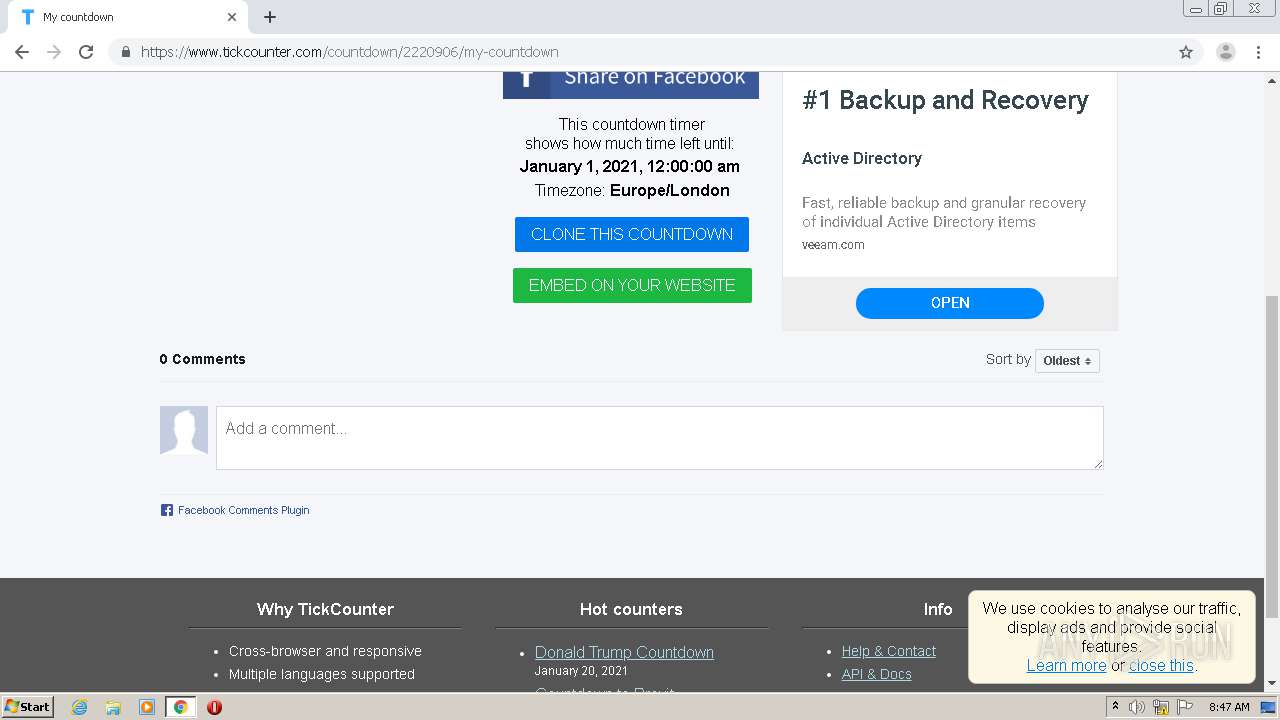The image size is (1280, 720).
Task: Open the Chrome profile avatar menu
Action: pyautogui.click(x=1225, y=52)
